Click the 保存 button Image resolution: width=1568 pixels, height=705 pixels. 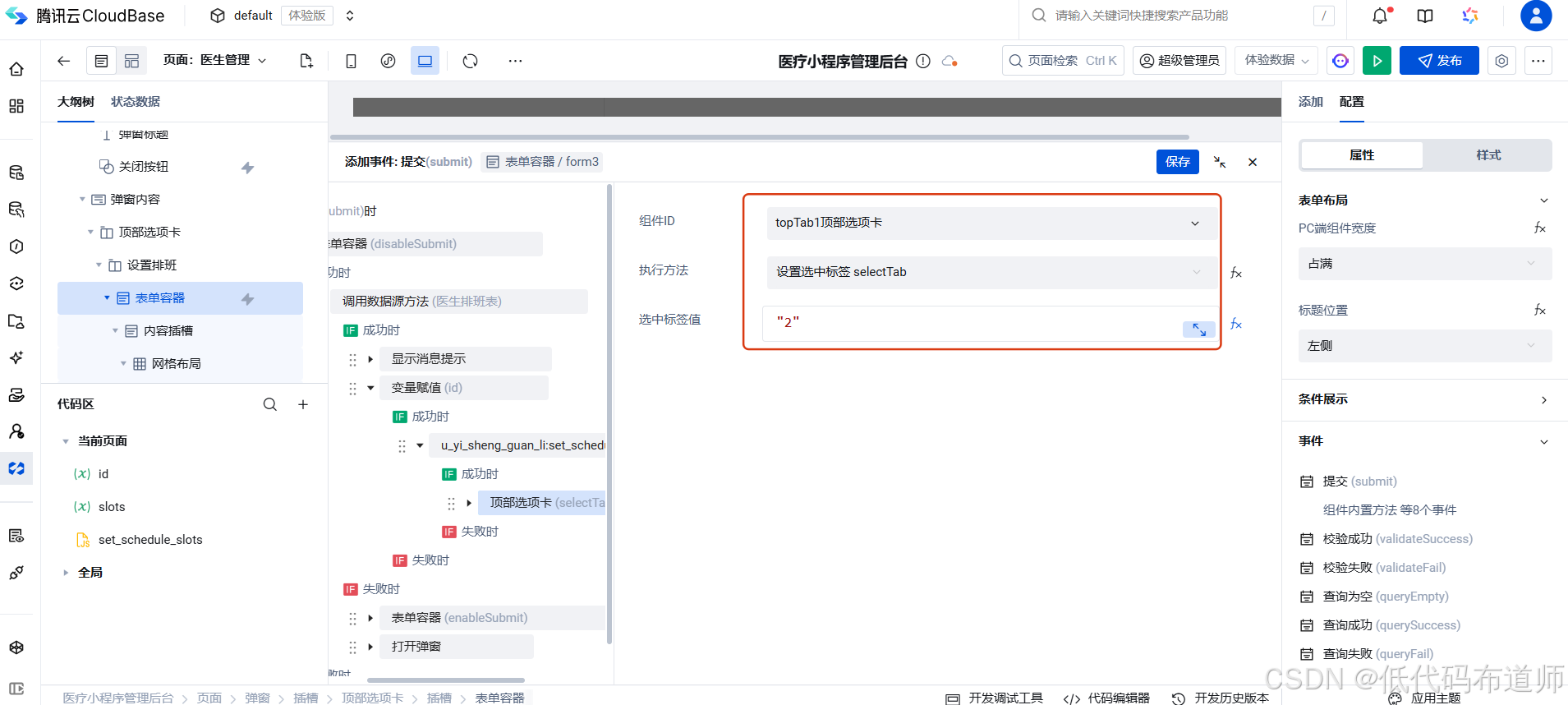tap(1178, 162)
